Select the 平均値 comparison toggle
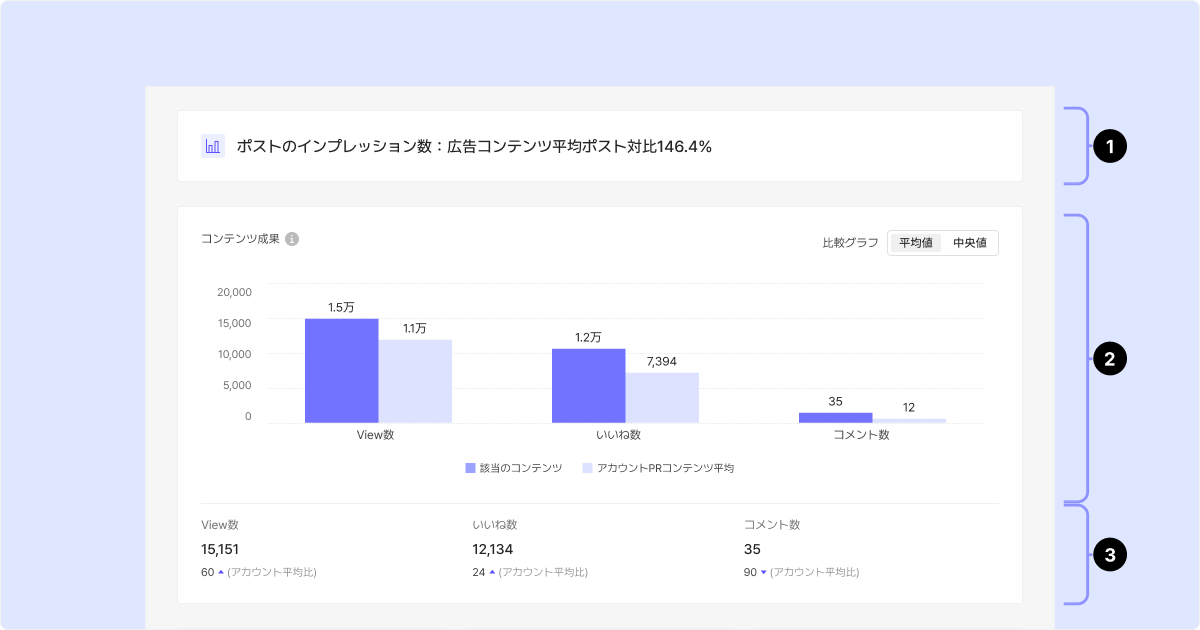 point(916,243)
